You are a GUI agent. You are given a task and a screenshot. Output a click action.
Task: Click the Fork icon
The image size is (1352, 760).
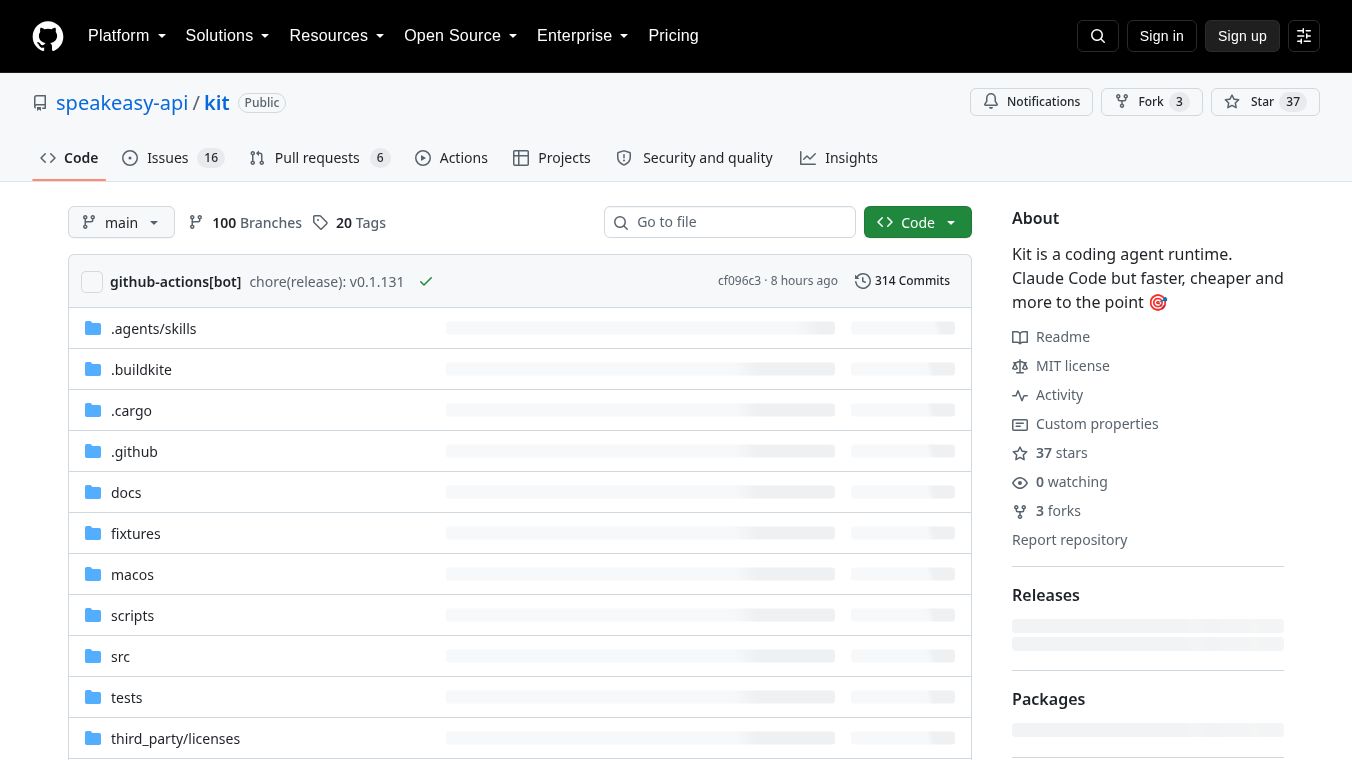click(1122, 102)
